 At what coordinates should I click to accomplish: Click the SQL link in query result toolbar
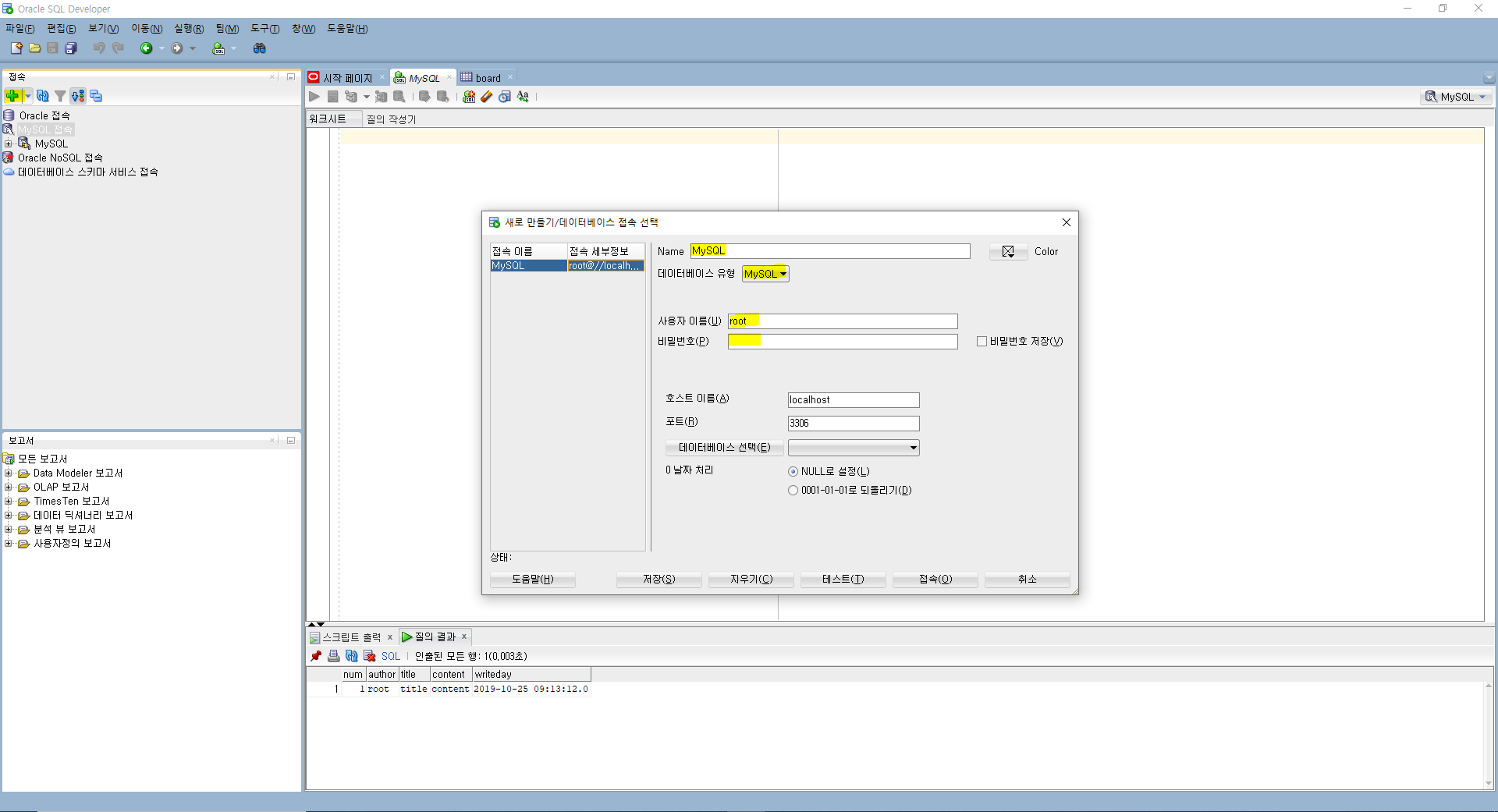(x=391, y=657)
